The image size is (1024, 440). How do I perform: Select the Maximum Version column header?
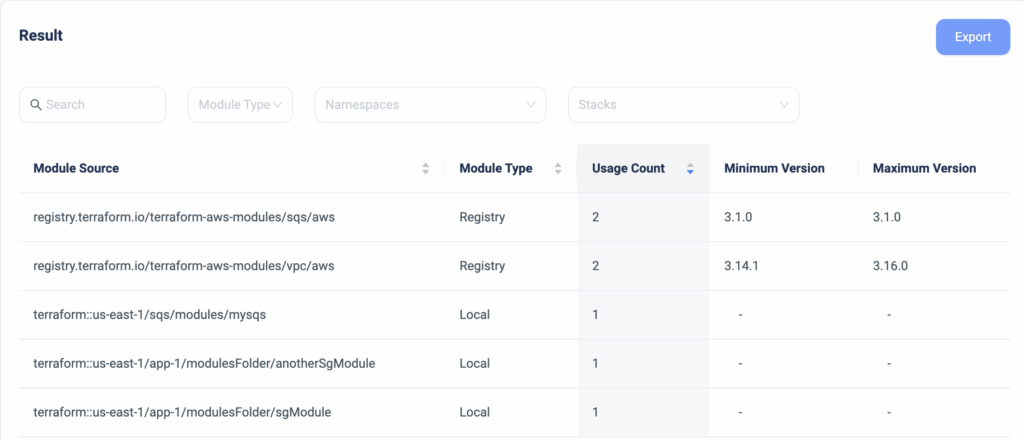(924, 169)
